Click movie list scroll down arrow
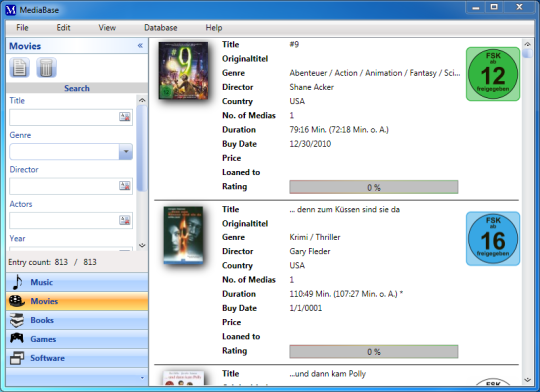 click(x=527, y=380)
